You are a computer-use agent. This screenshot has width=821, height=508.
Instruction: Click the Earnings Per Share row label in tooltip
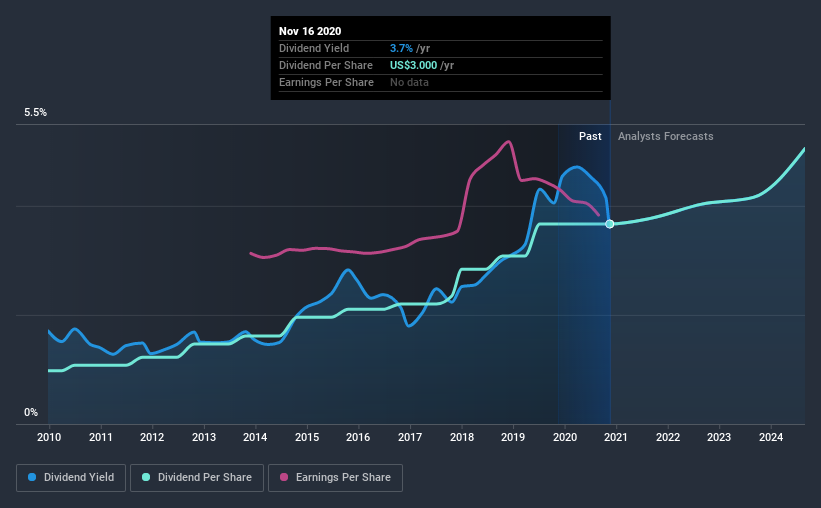(326, 82)
